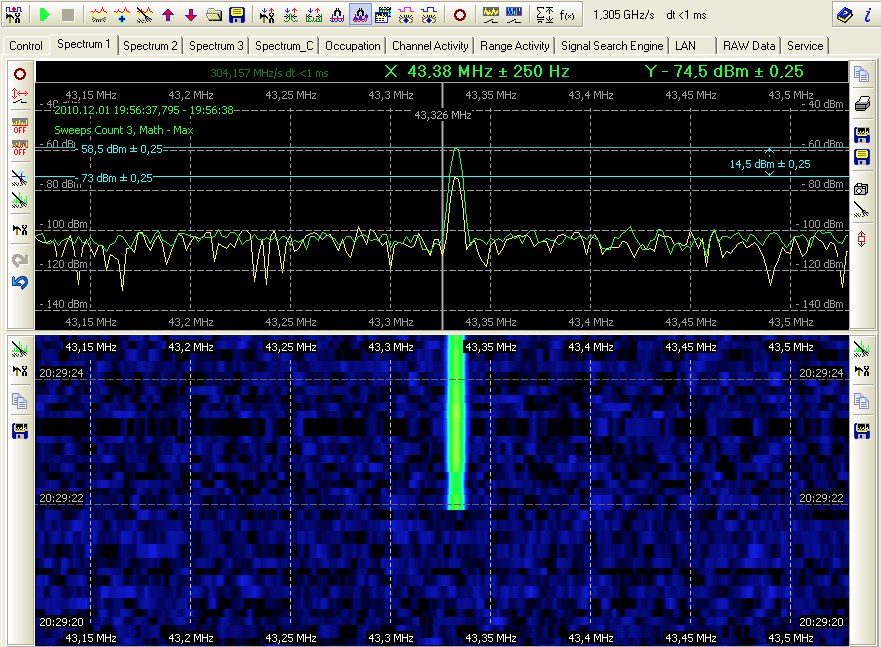
Task: Click the red circle icon left of spectrum graph
Action: tap(20, 74)
